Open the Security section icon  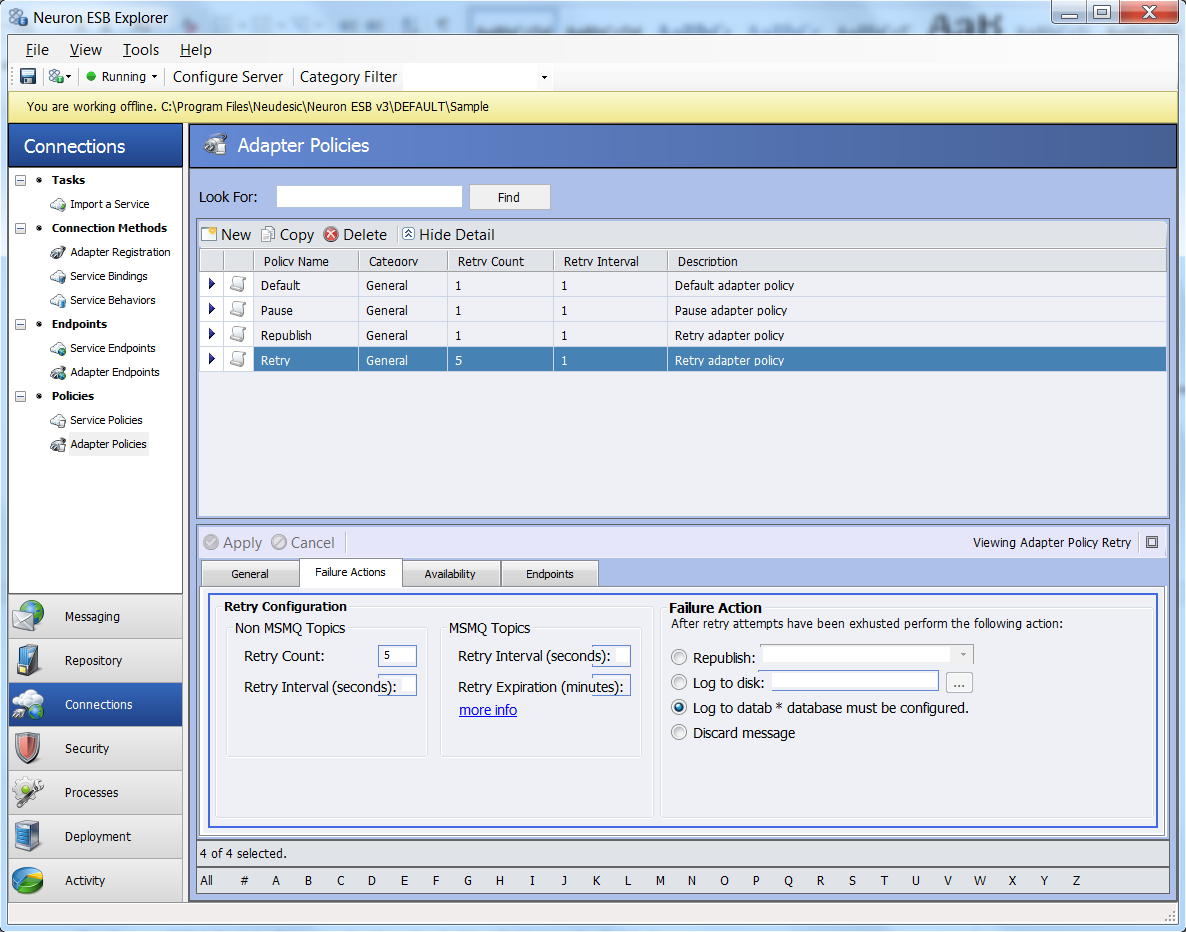tap(26, 748)
